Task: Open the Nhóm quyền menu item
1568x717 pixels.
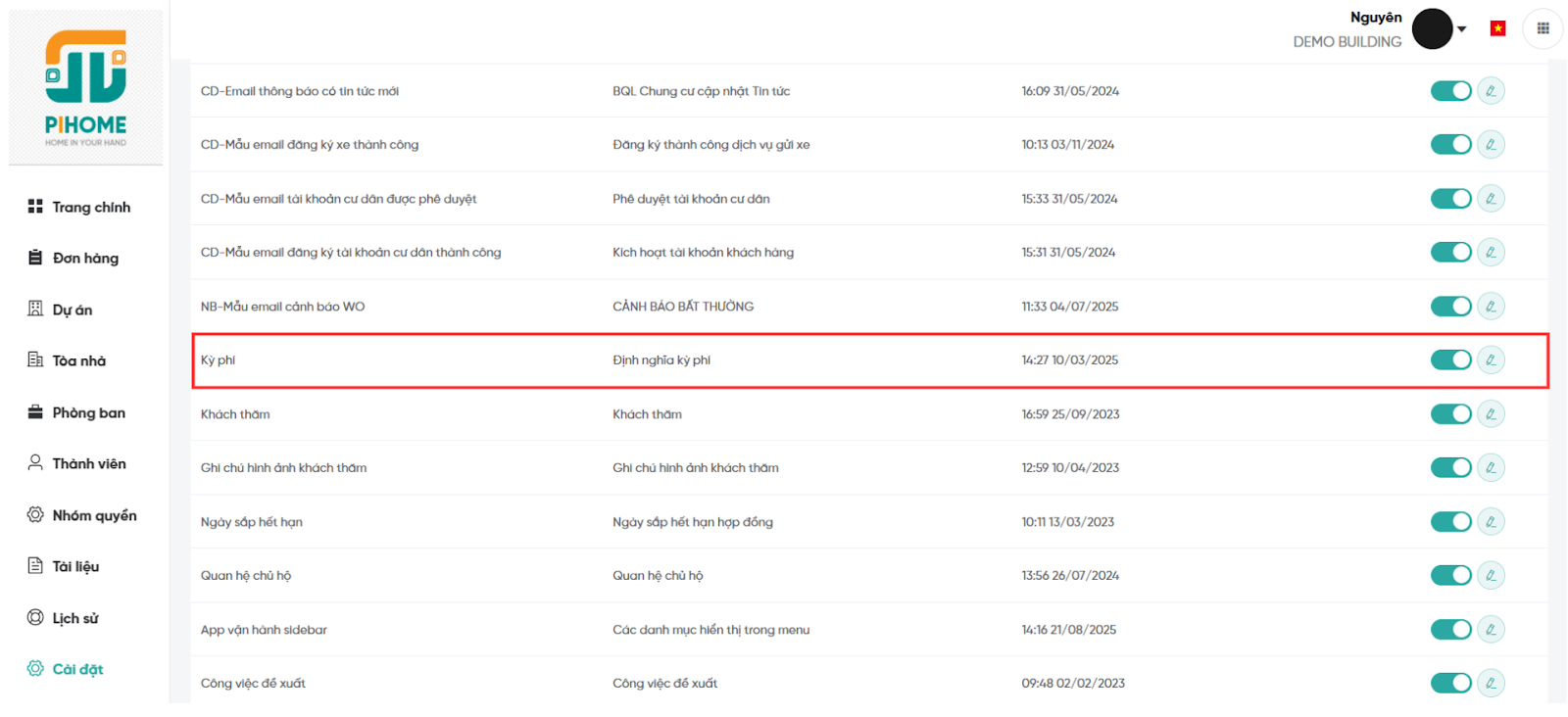Action: tap(94, 515)
